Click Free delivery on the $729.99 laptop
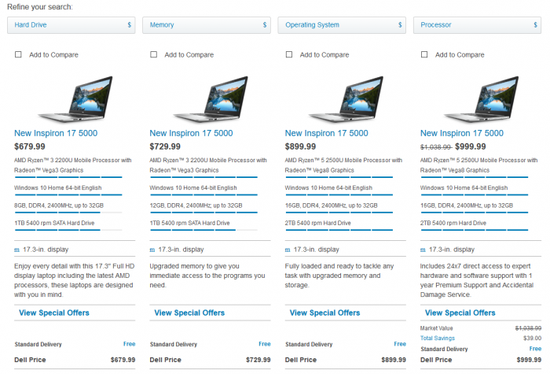Screen dimensions: 550x374 [265, 344]
